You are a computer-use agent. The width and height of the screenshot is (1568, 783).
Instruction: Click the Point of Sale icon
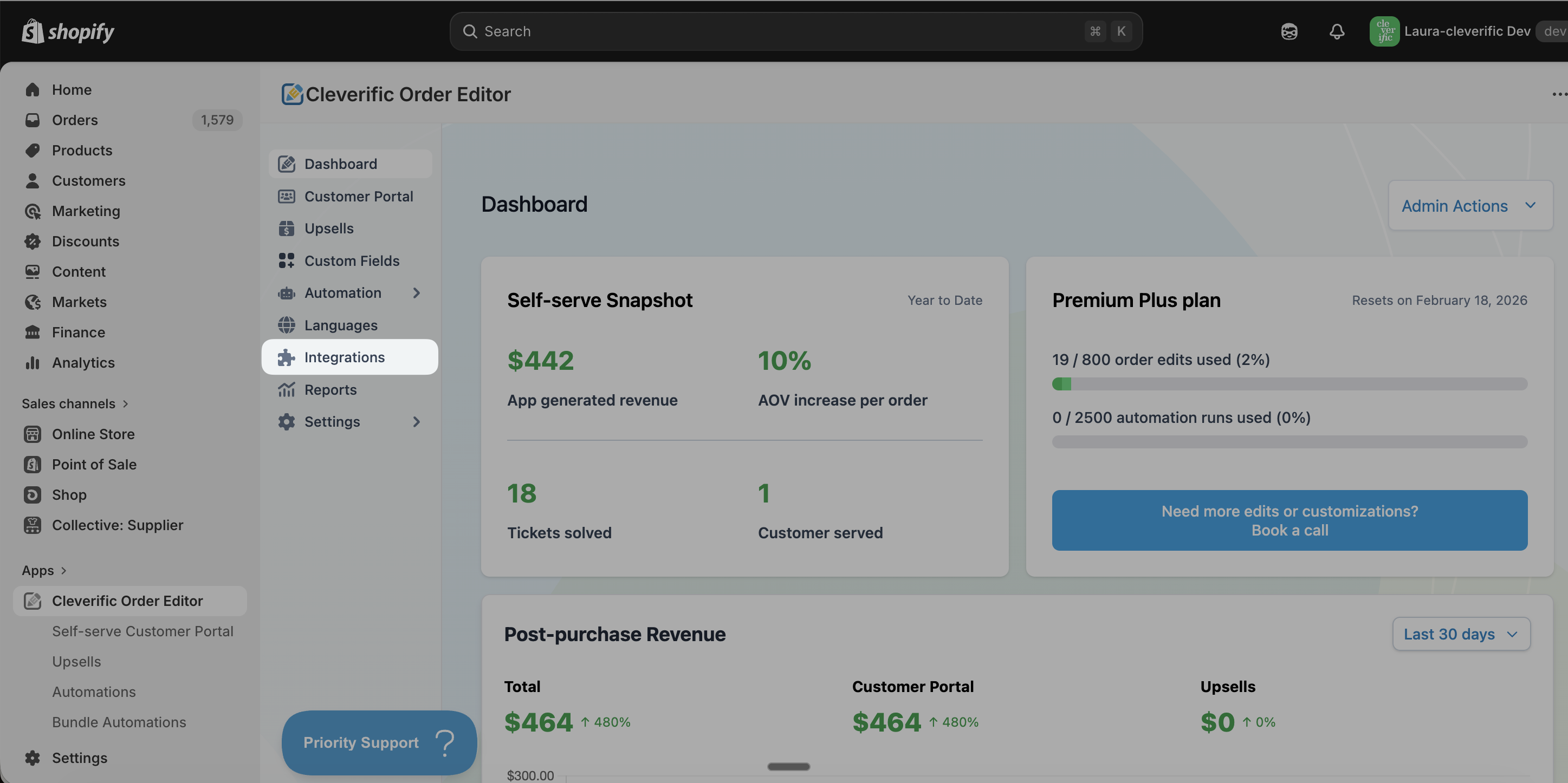[33, 464]
